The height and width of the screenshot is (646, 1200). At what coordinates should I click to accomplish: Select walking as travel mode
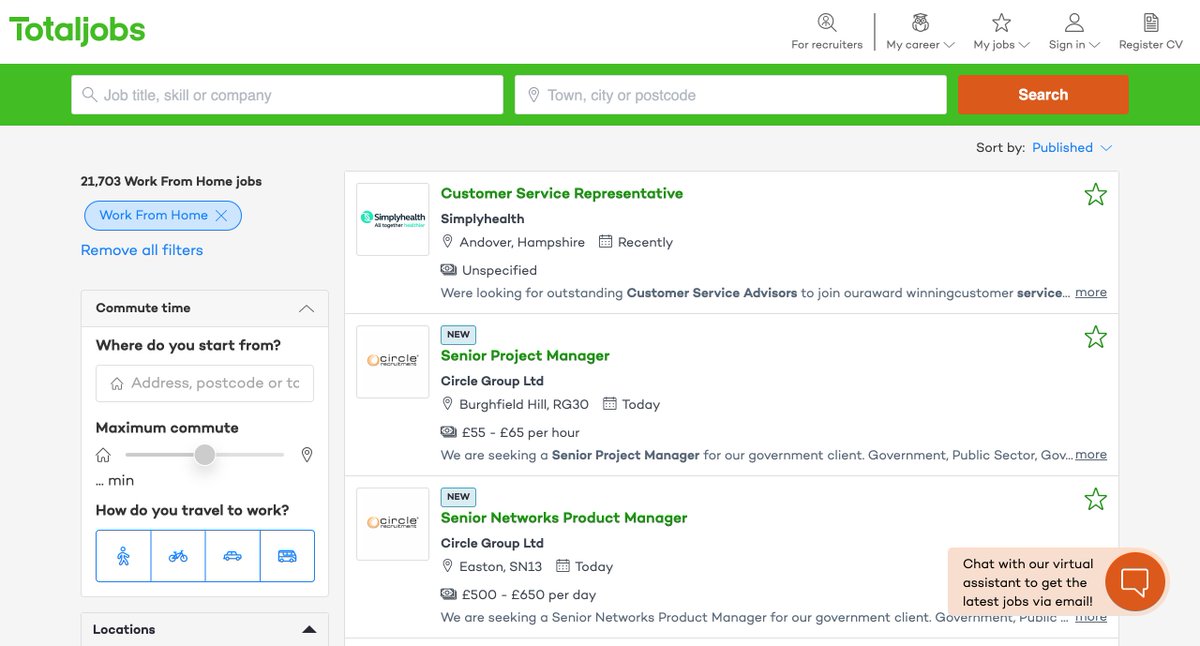coord(123,556)
